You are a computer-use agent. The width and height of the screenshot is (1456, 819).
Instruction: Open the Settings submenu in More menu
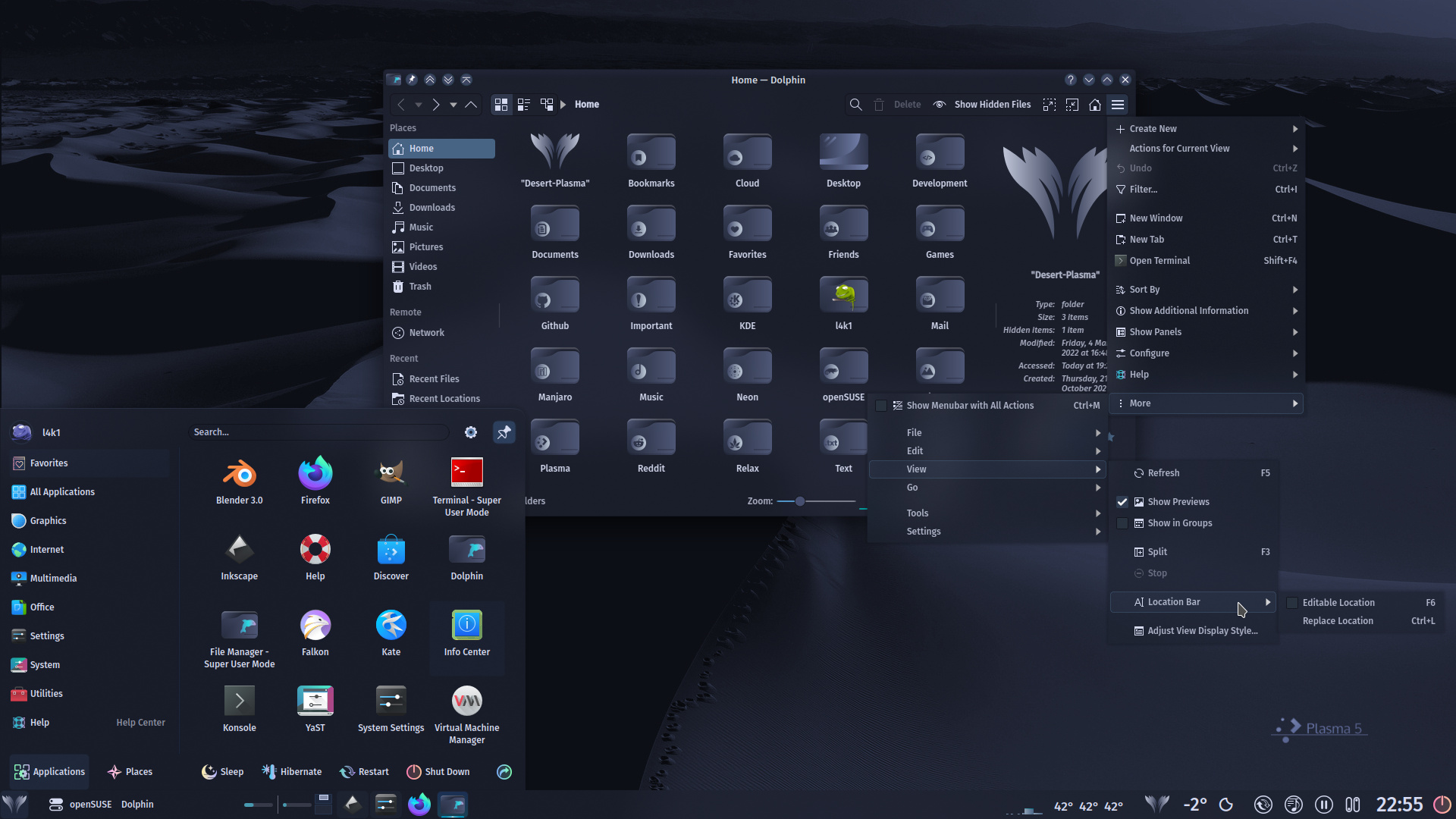(987, 532)
